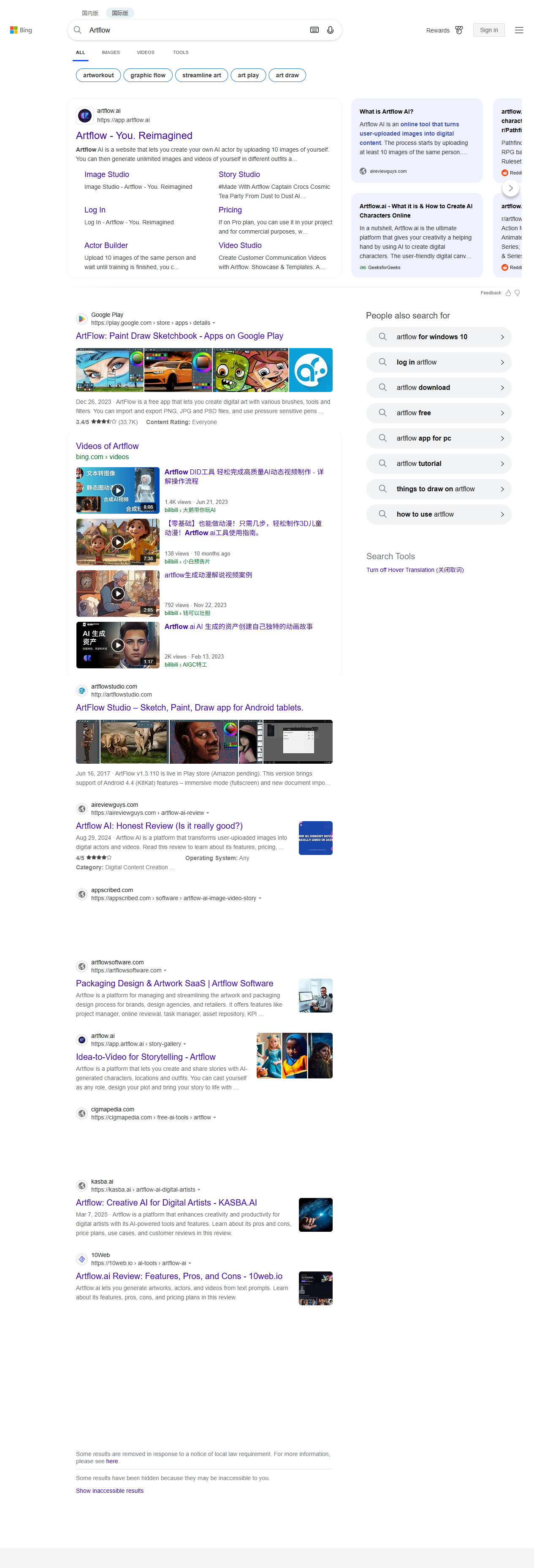Click the thumbs down feedback icon
Viewport: 534px width, 1568px height.
pyautogui.click(x=517, y=293)
